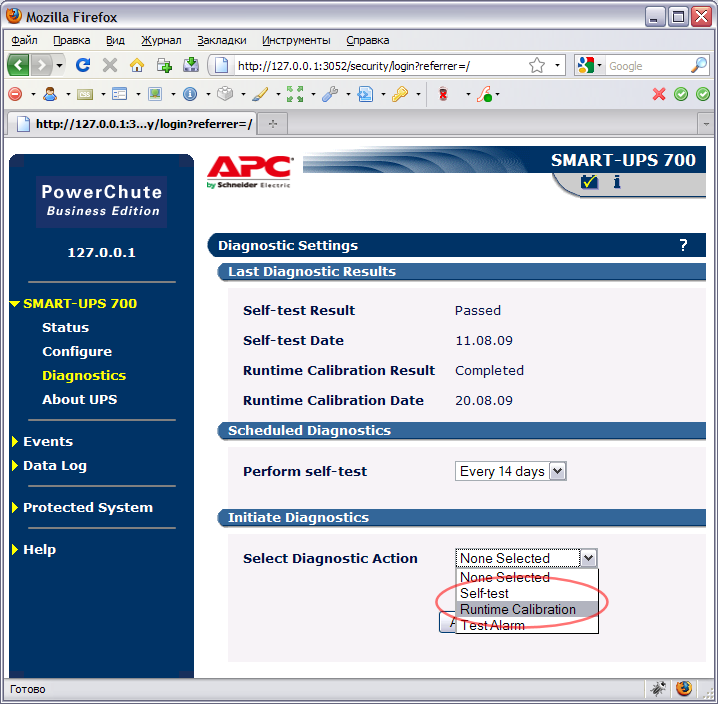Click the CSS toolbar icon

(x=85, y=94)
